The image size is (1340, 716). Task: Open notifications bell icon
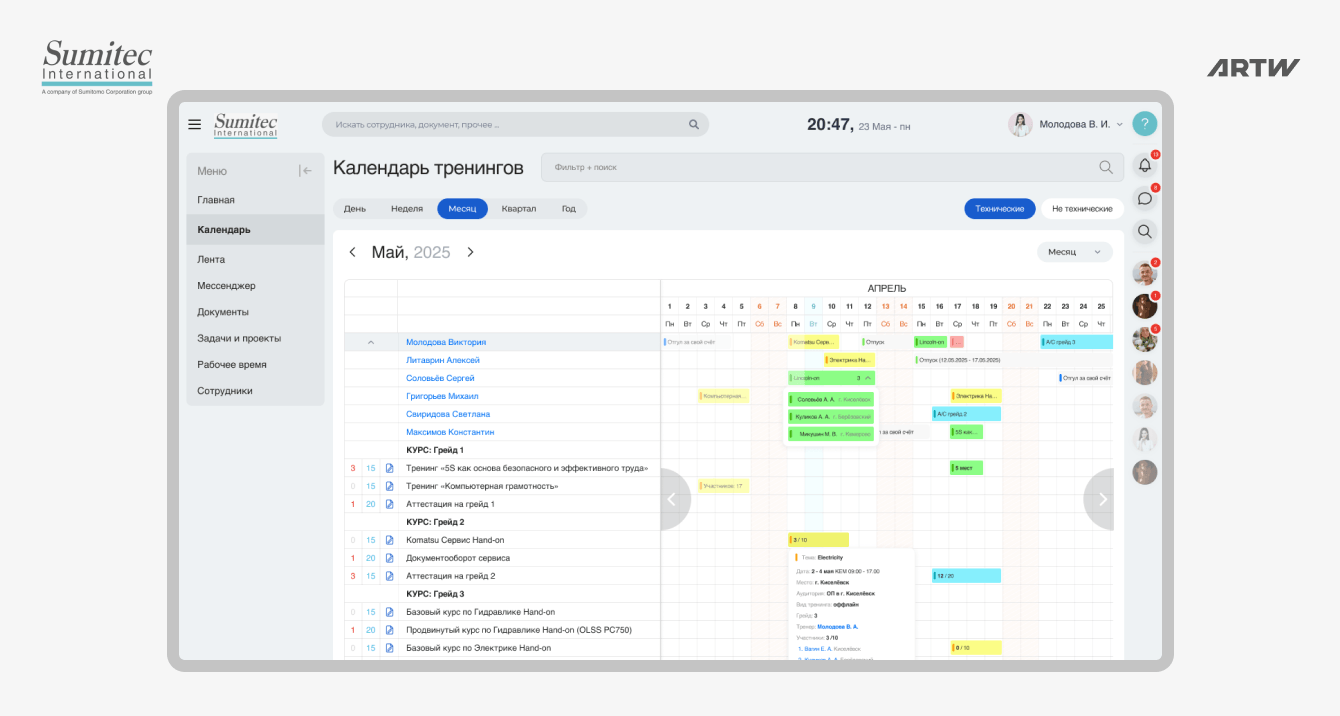pyautogui.click(x=1145, y=166)
